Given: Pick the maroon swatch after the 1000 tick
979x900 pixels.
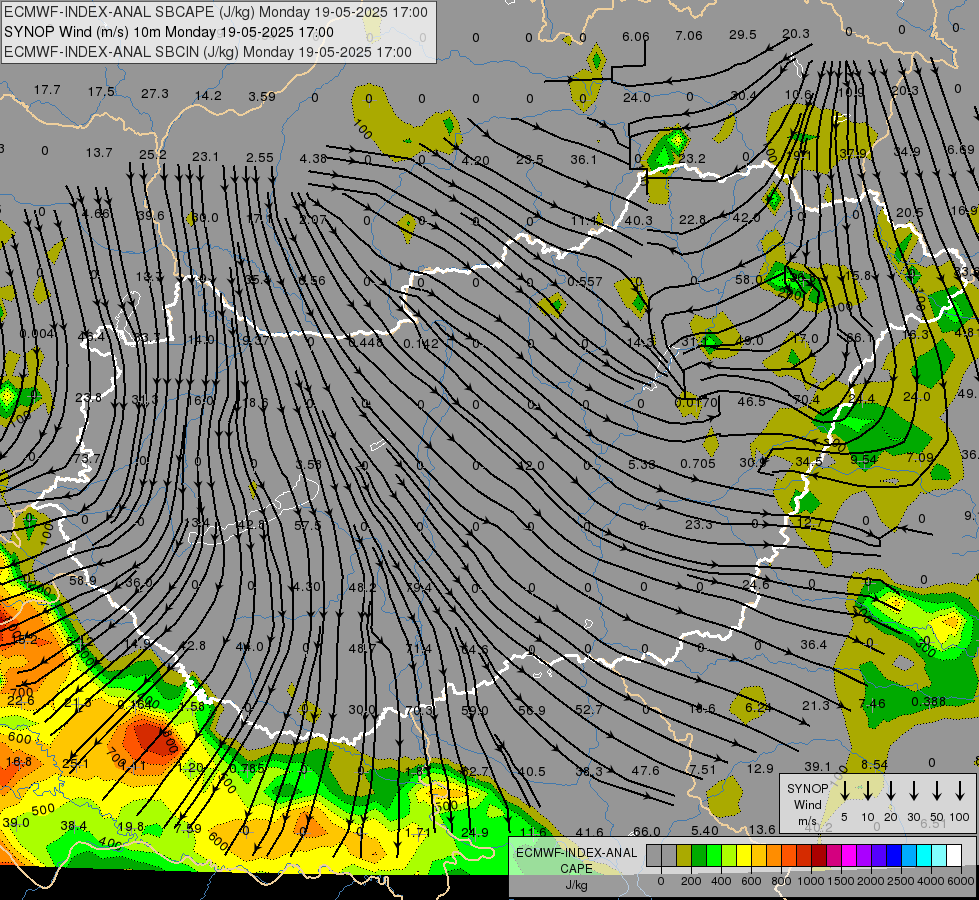Looking at the screenshot, I should click(819, 856).
